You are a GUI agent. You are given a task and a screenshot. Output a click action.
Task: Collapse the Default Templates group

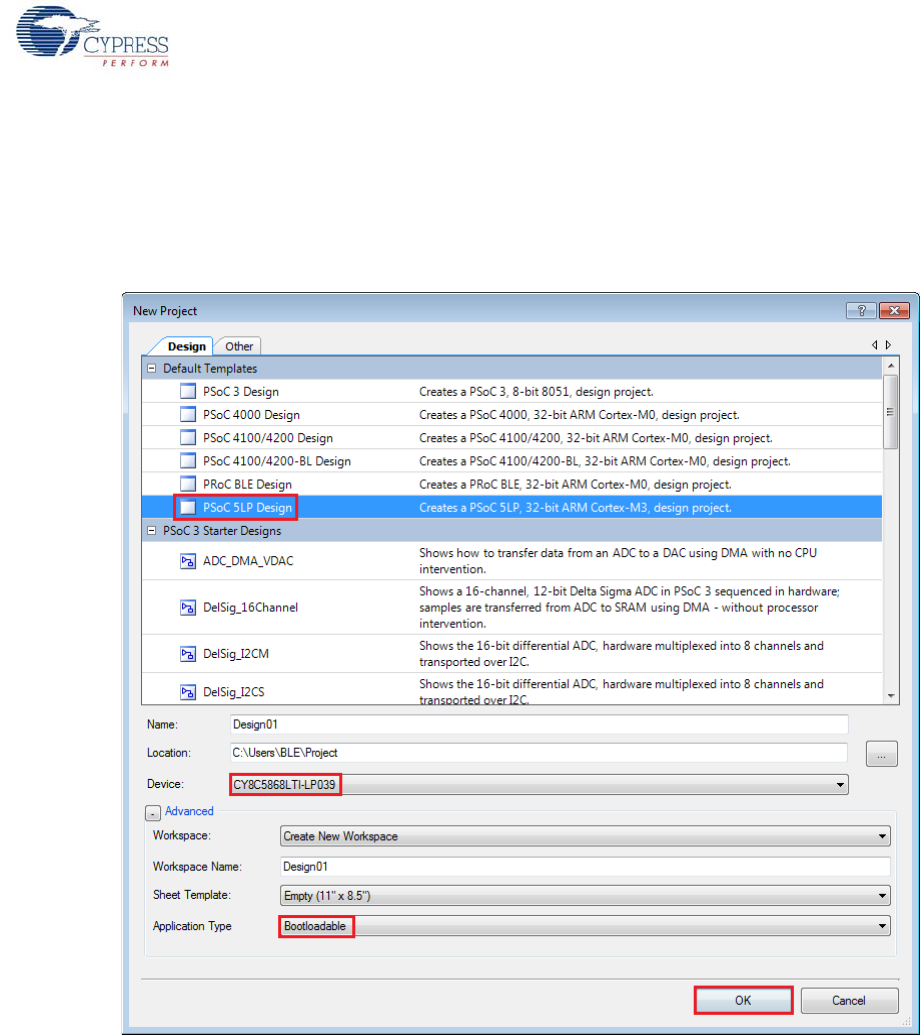pyautogui.click(x=152, y=368)
